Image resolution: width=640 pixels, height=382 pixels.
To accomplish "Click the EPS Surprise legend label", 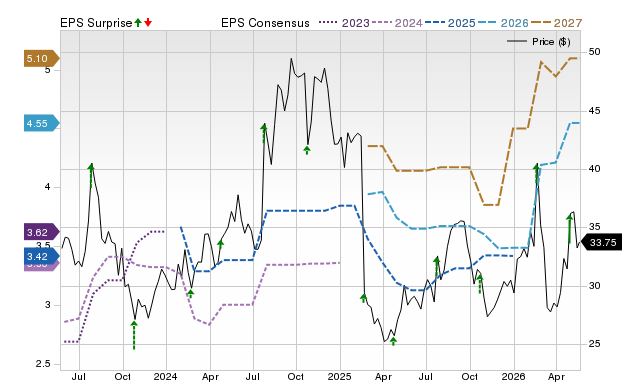I will click(x=96, y=23).
